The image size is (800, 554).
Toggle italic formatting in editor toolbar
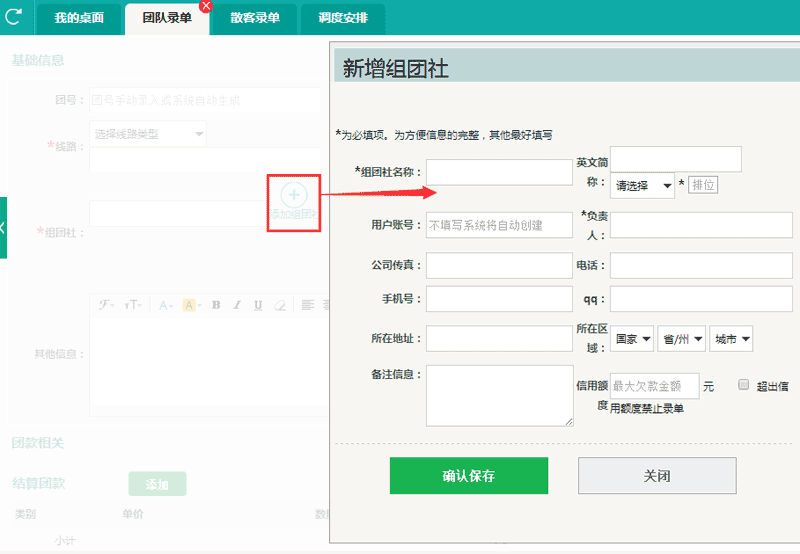(237, 305)
